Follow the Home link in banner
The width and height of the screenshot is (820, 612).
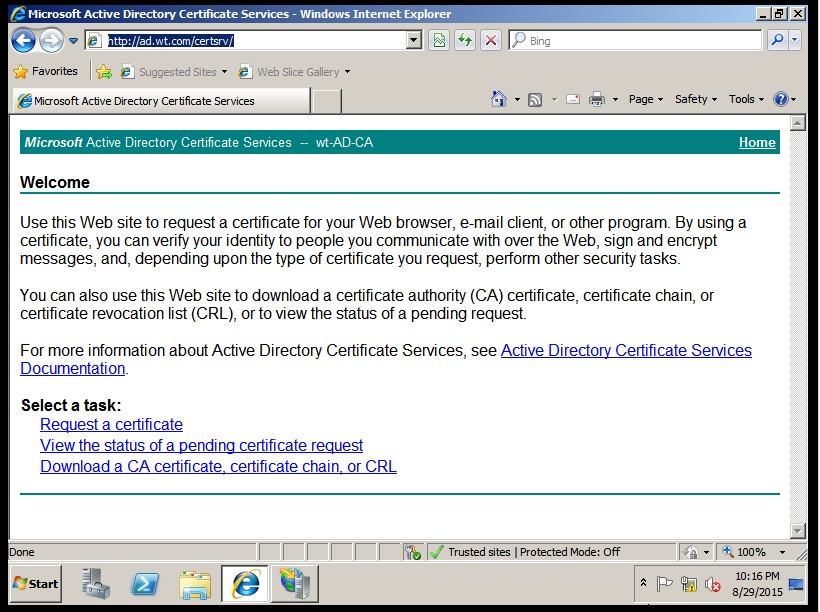tap(757, 142)
